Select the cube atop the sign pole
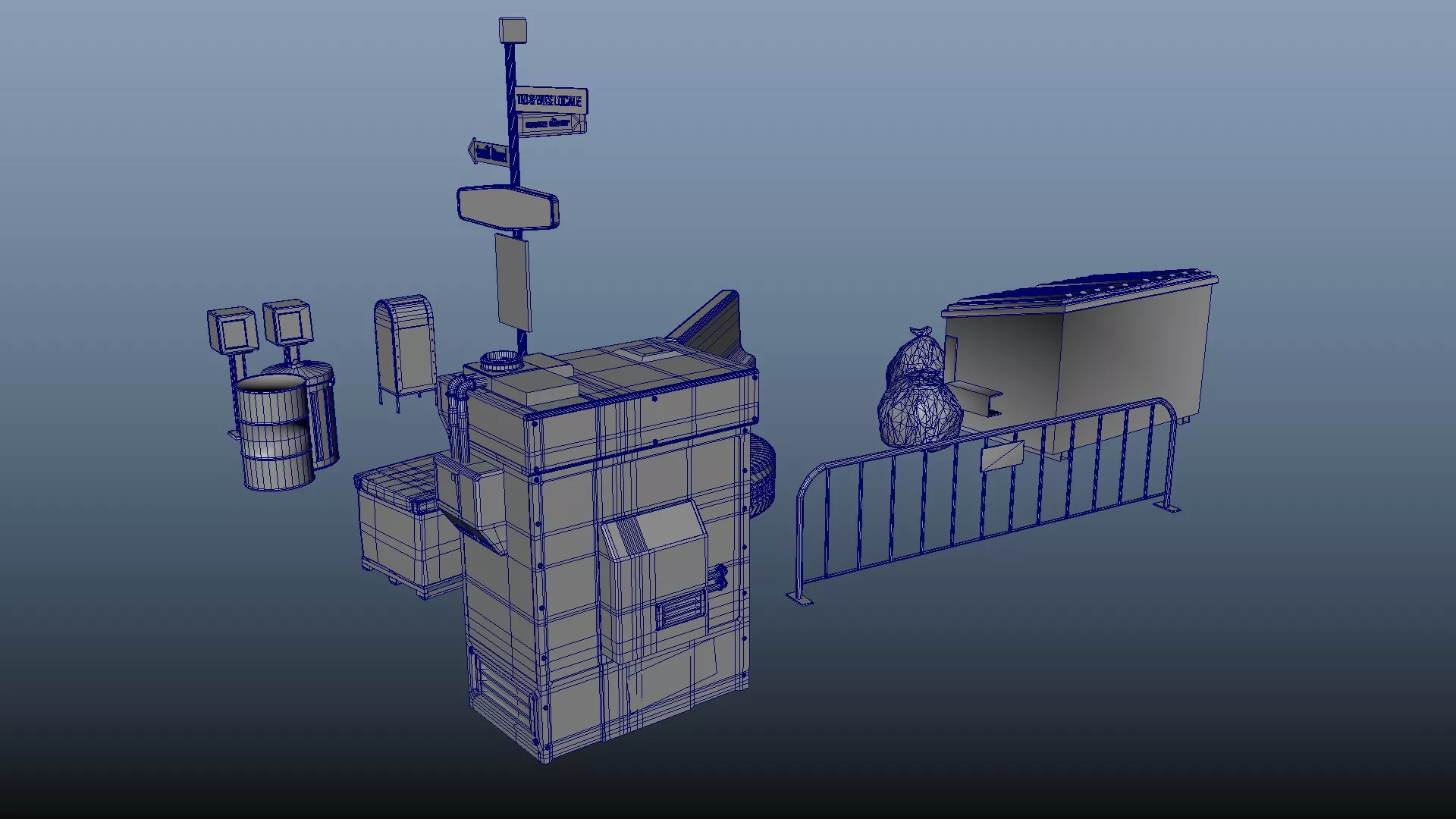Viewport: 1456px width, 819px height. (513, 30)
